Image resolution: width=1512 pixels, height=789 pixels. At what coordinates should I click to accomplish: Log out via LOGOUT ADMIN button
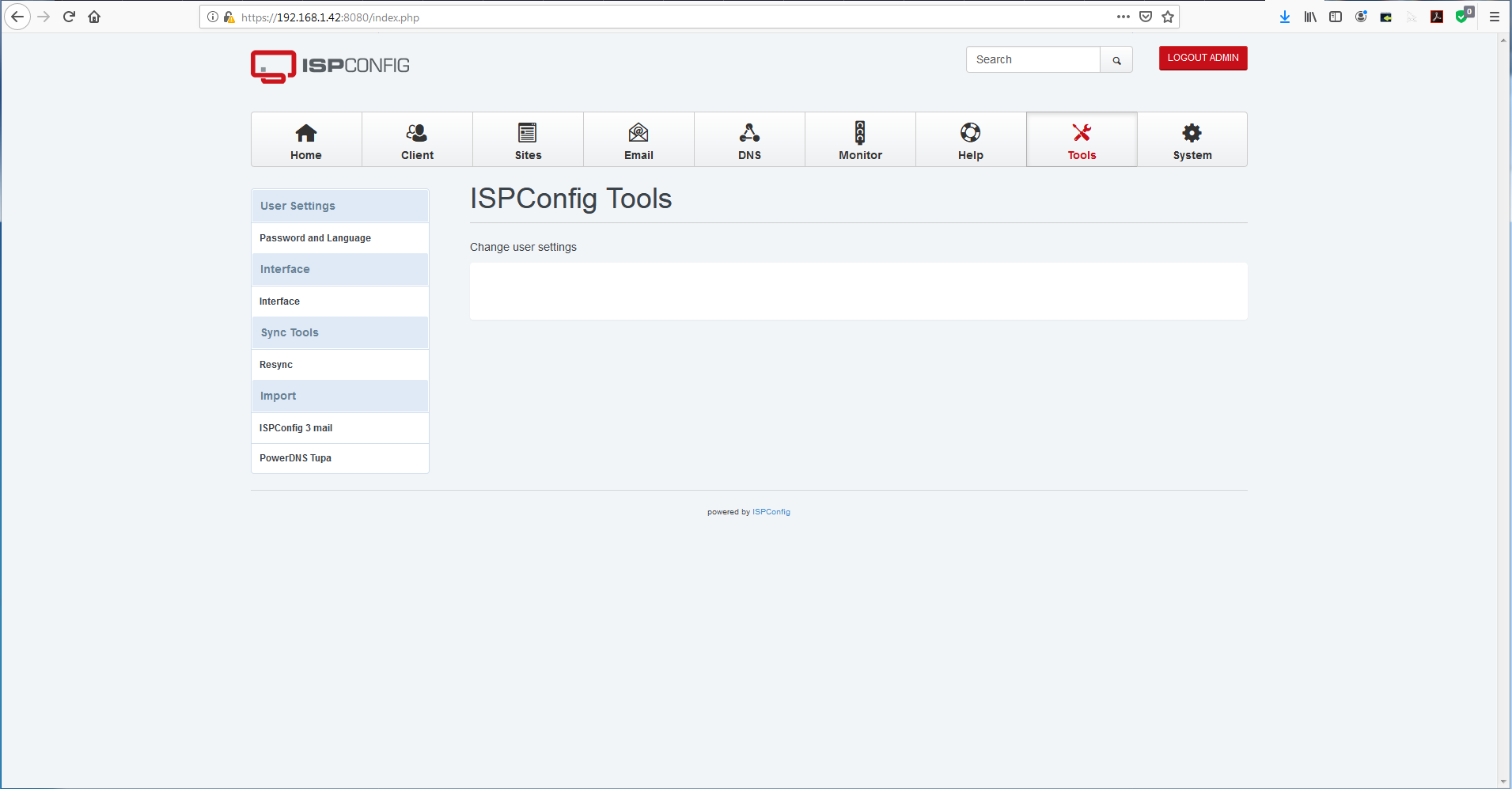click(1203, 58)
